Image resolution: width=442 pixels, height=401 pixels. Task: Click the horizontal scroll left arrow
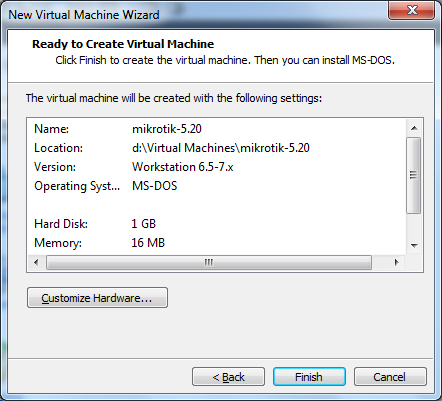36,262
